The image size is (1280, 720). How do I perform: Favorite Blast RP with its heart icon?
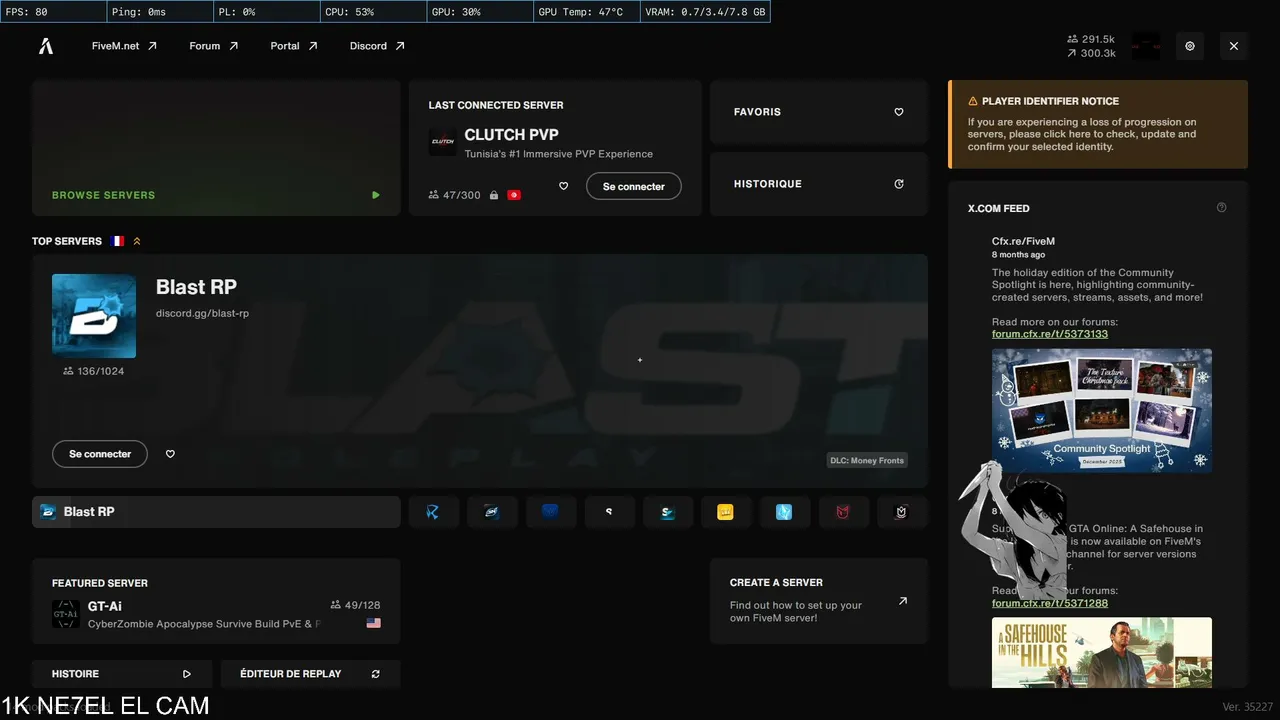(x=170, y=454)
